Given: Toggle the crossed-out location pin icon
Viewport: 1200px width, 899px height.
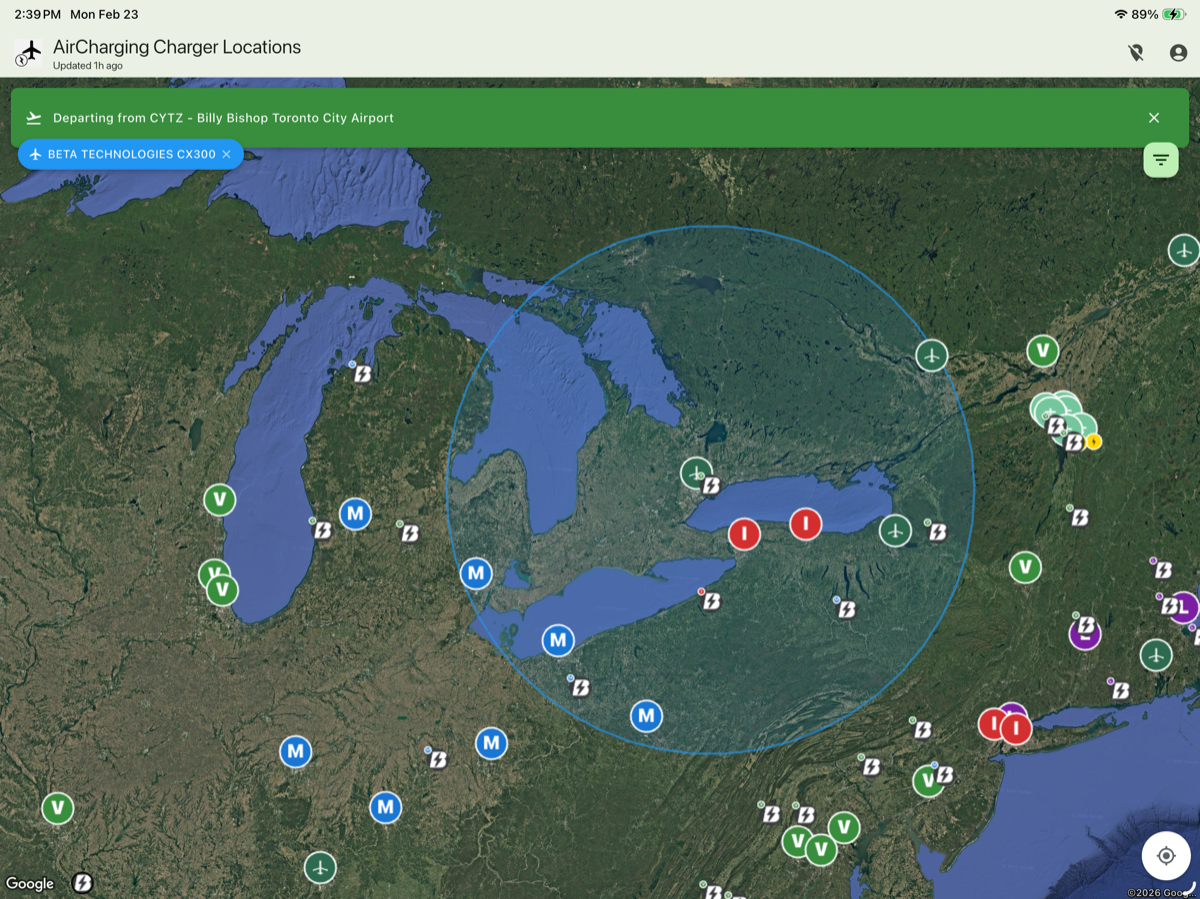Looking at the screenshot, I should (1135, 53).
